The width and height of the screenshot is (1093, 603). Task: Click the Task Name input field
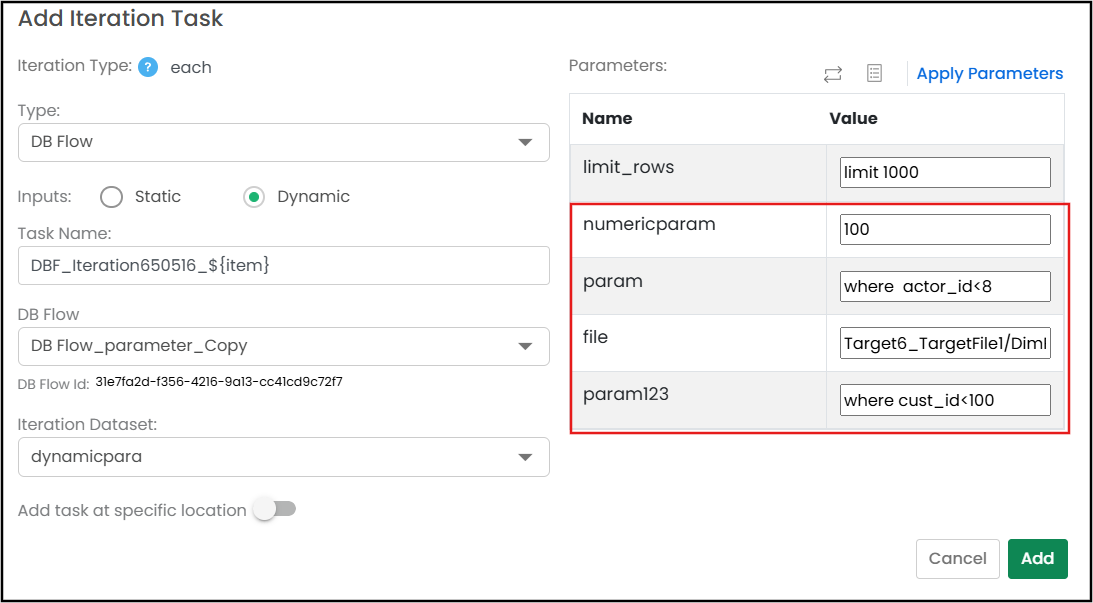[x=284, y=266]
